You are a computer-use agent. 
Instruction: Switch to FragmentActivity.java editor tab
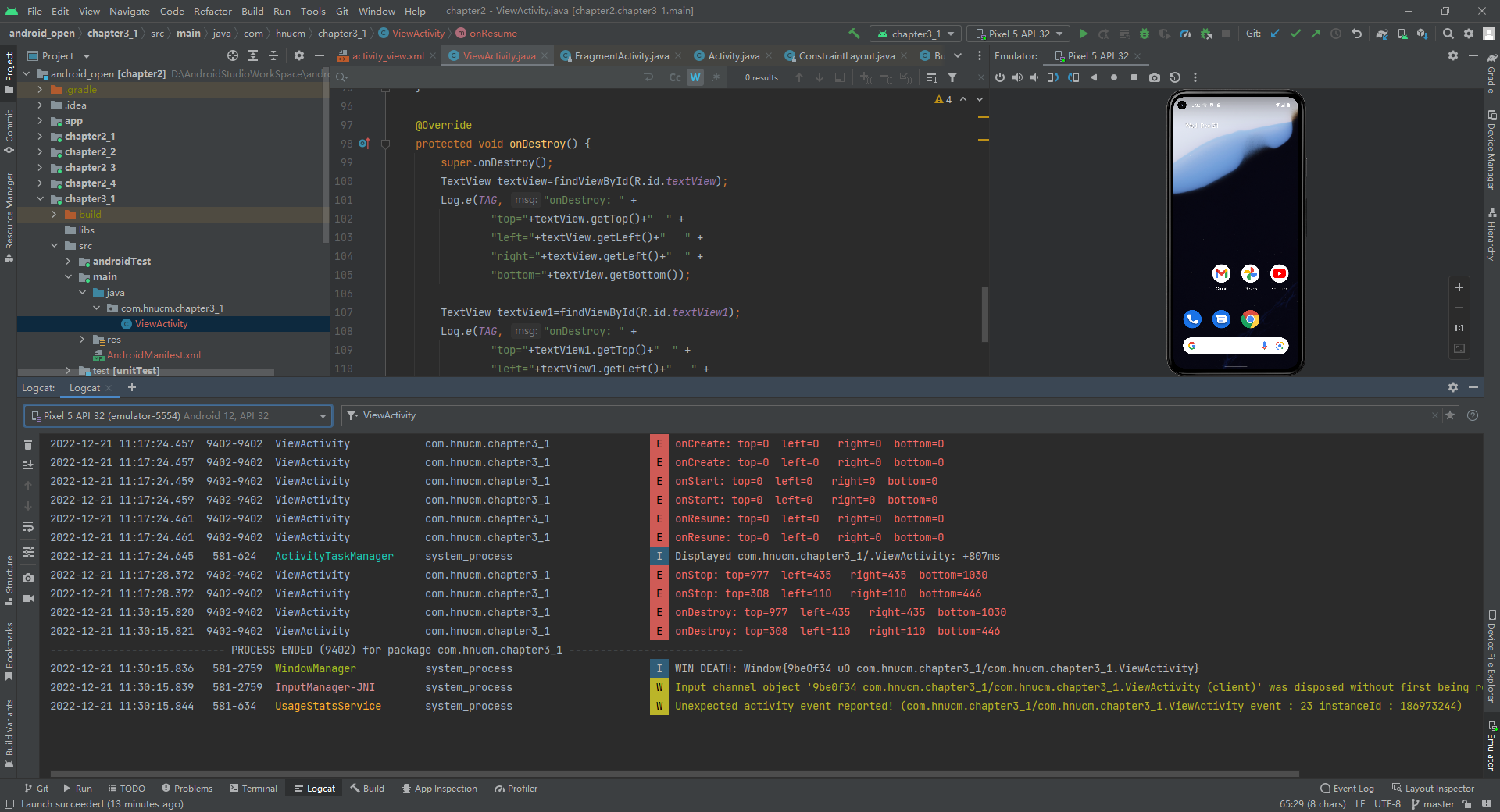coord(622,55)
